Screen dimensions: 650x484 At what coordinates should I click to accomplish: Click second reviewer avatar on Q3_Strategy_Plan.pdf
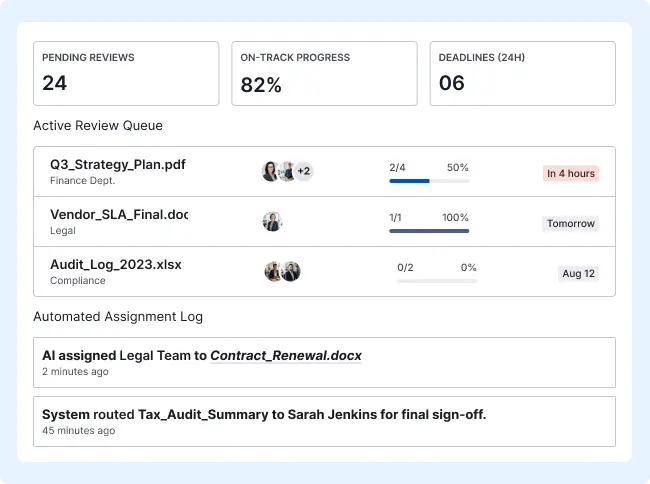287,171
